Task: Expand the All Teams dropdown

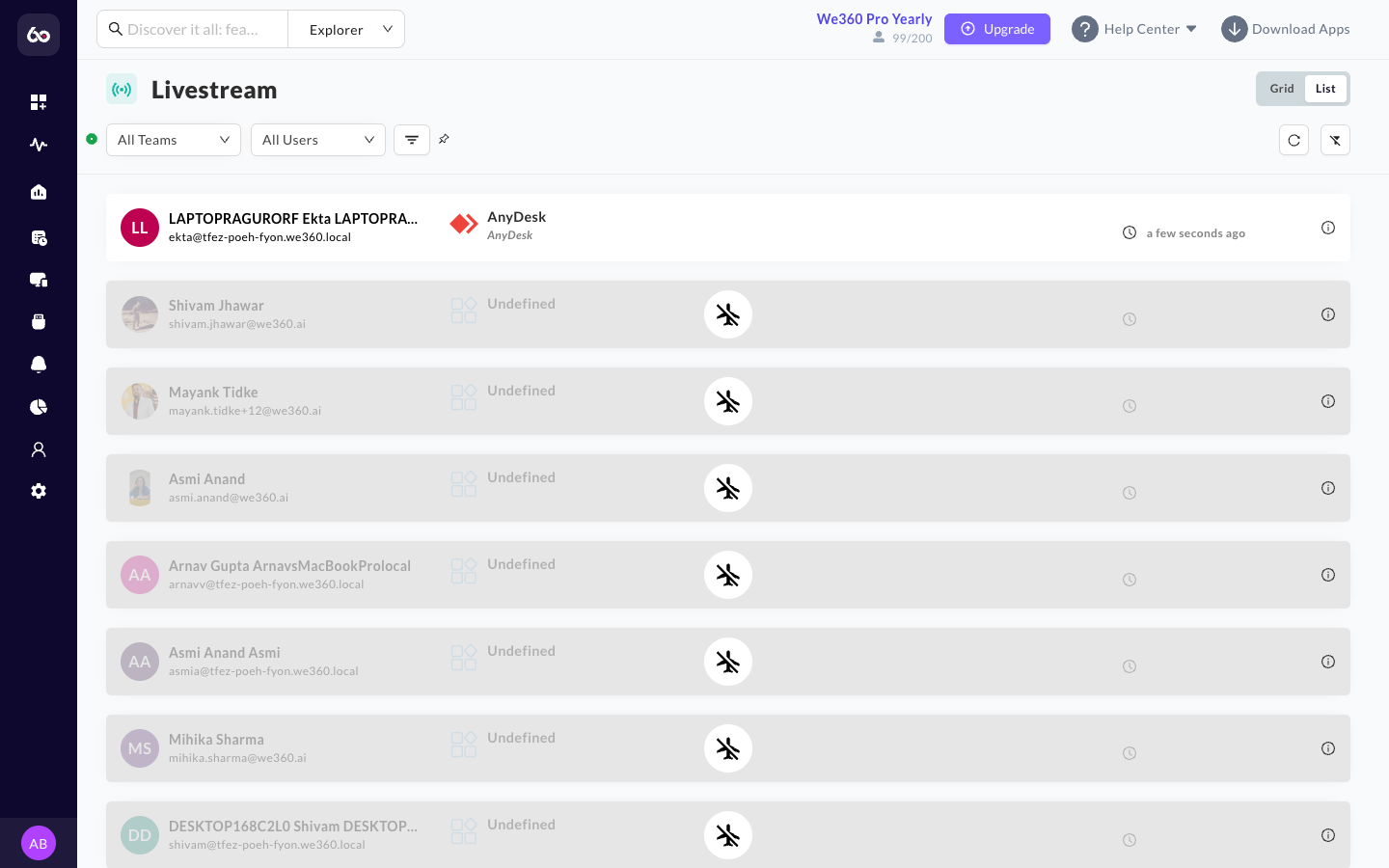Action: coord(174,140)
